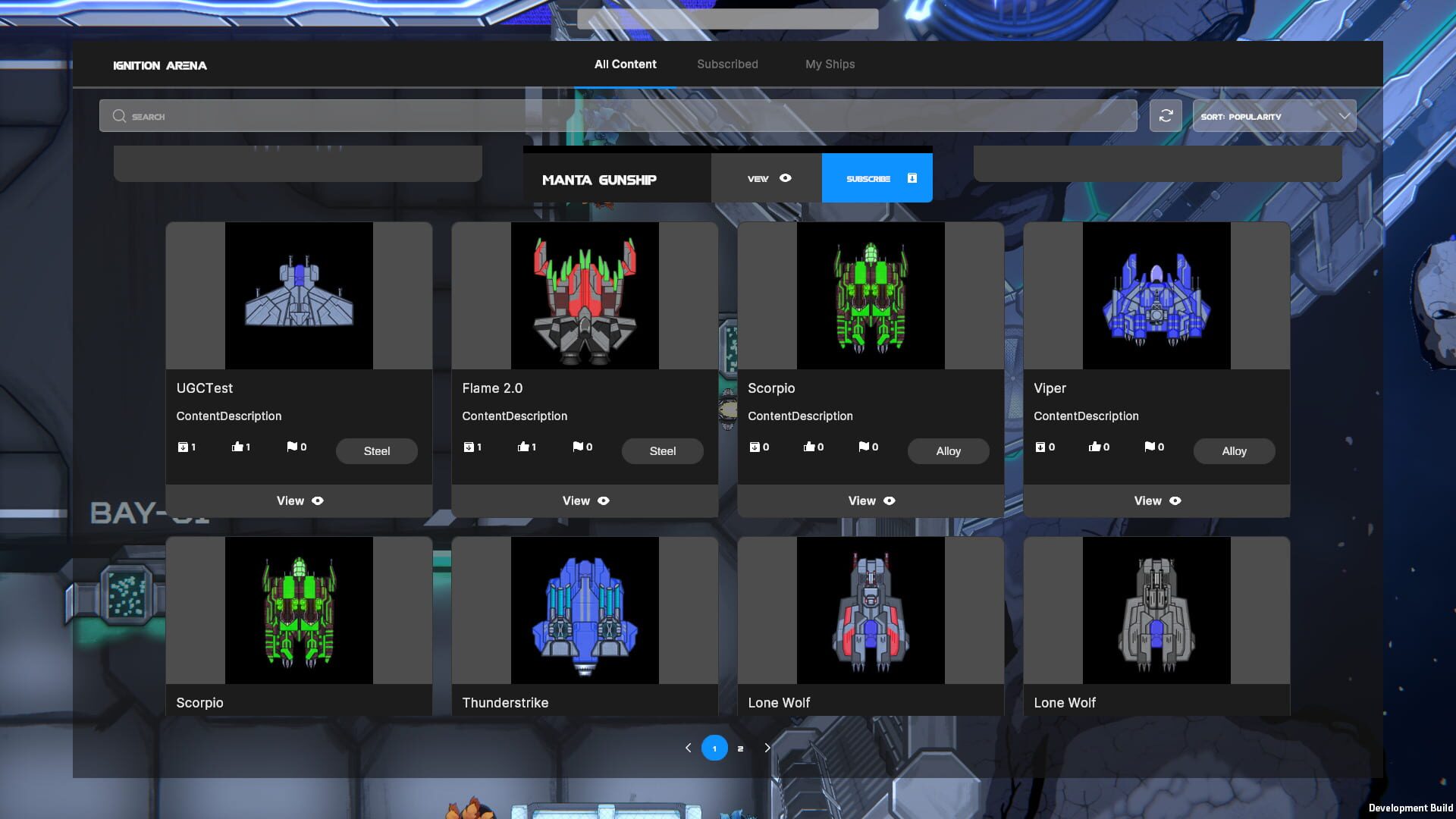Click the Steel tag on Flame 2.0 card

[663, 451]
